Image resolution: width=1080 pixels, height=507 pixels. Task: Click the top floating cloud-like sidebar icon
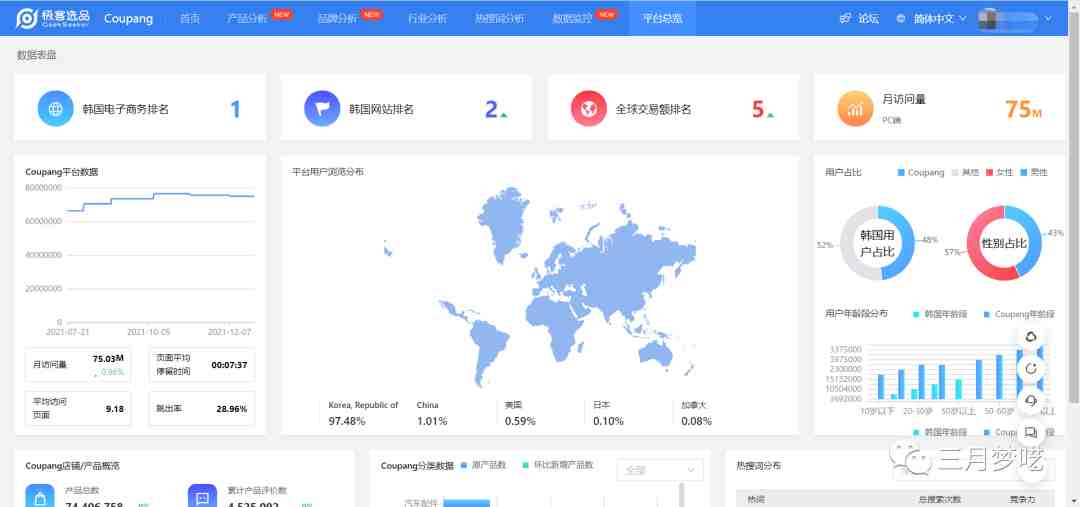(1031, 337)
